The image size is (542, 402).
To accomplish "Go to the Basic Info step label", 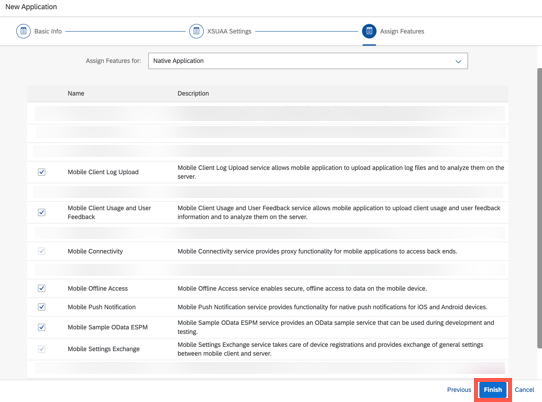I will coord(48,31).
